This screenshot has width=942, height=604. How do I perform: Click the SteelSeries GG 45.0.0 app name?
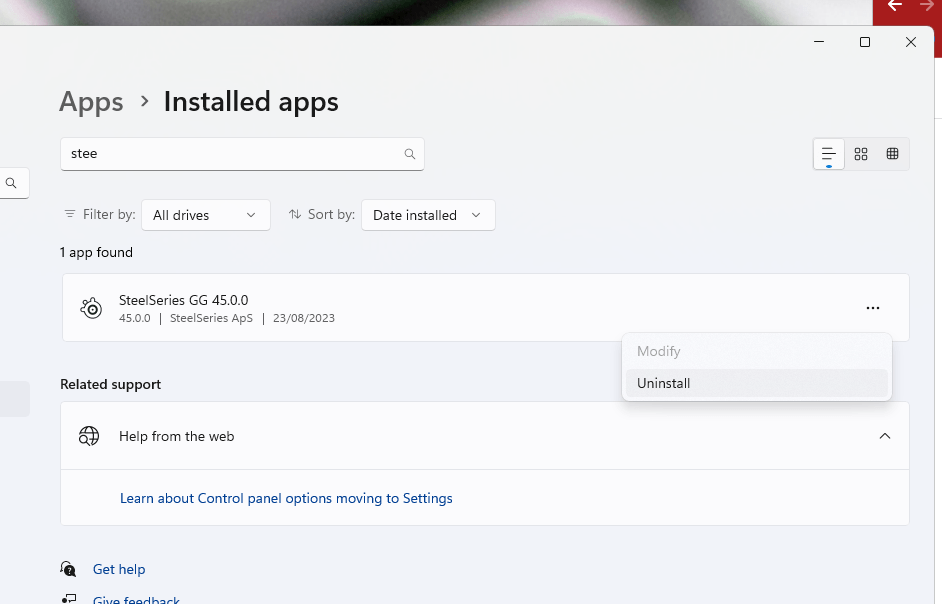pyautogui.click(x=183, y=300)
